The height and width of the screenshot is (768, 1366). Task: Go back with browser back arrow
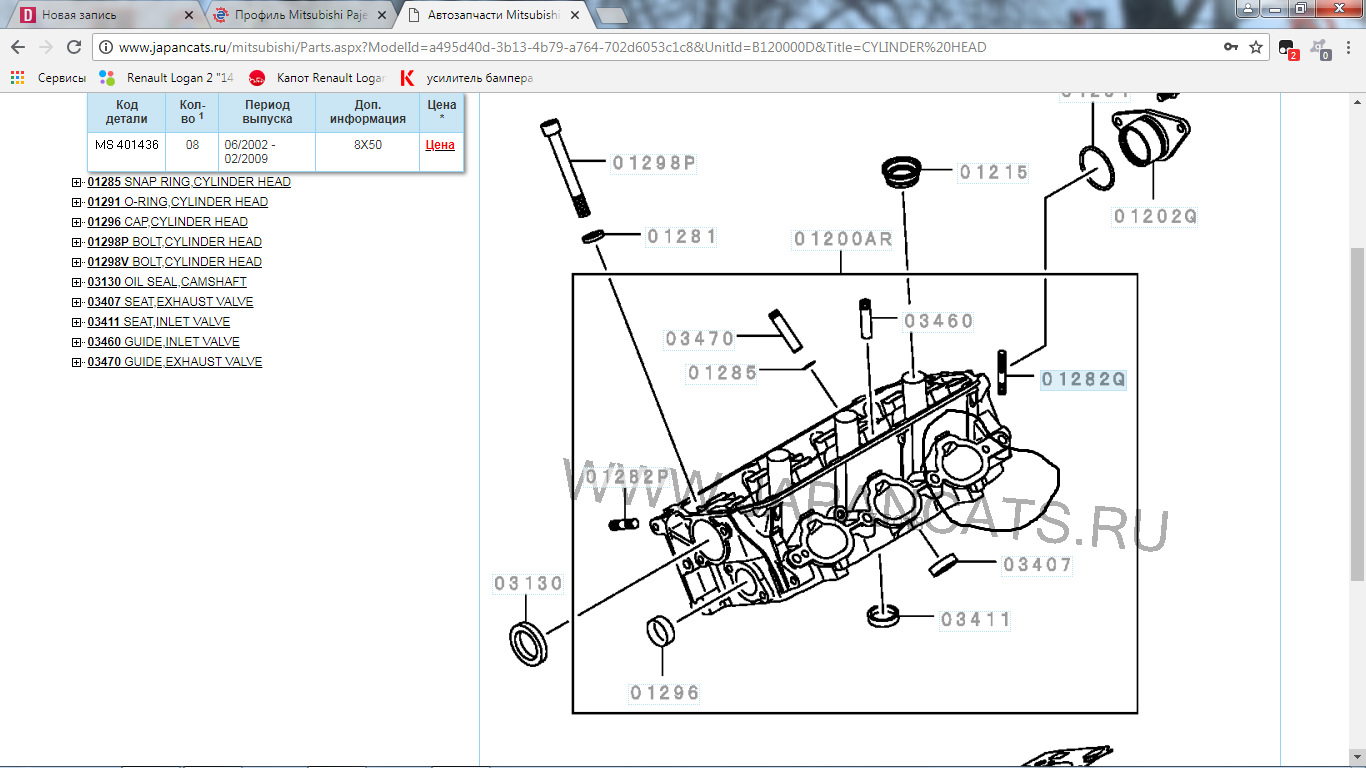[18, 47]
